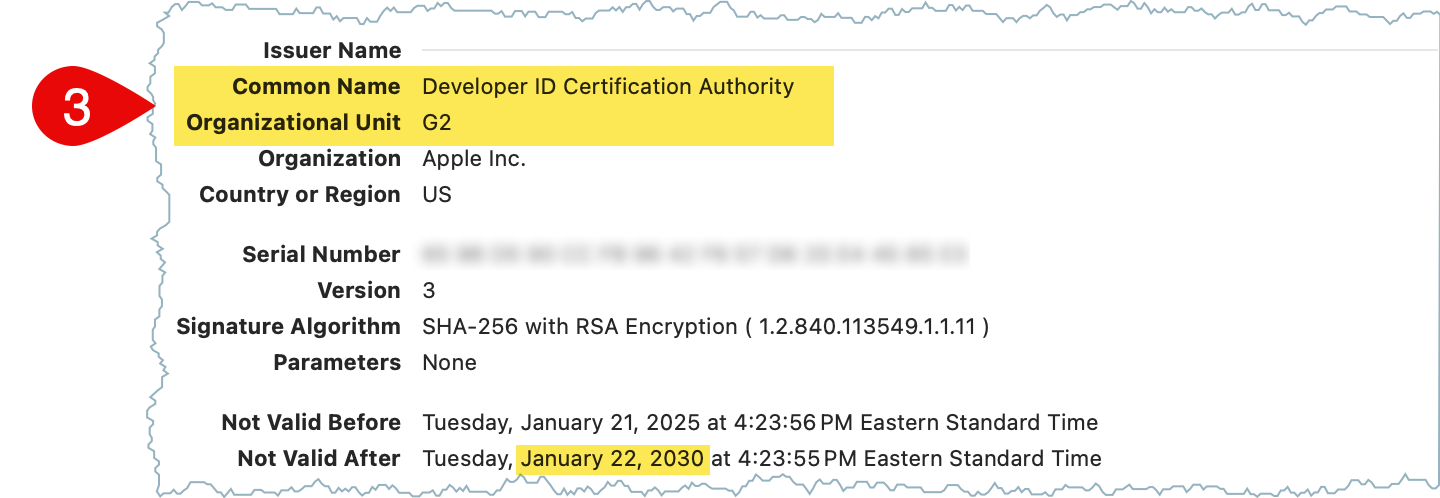Click the Country or Region label
Image resolution: width=1440 pixels, height=498 pixels.
300,194
